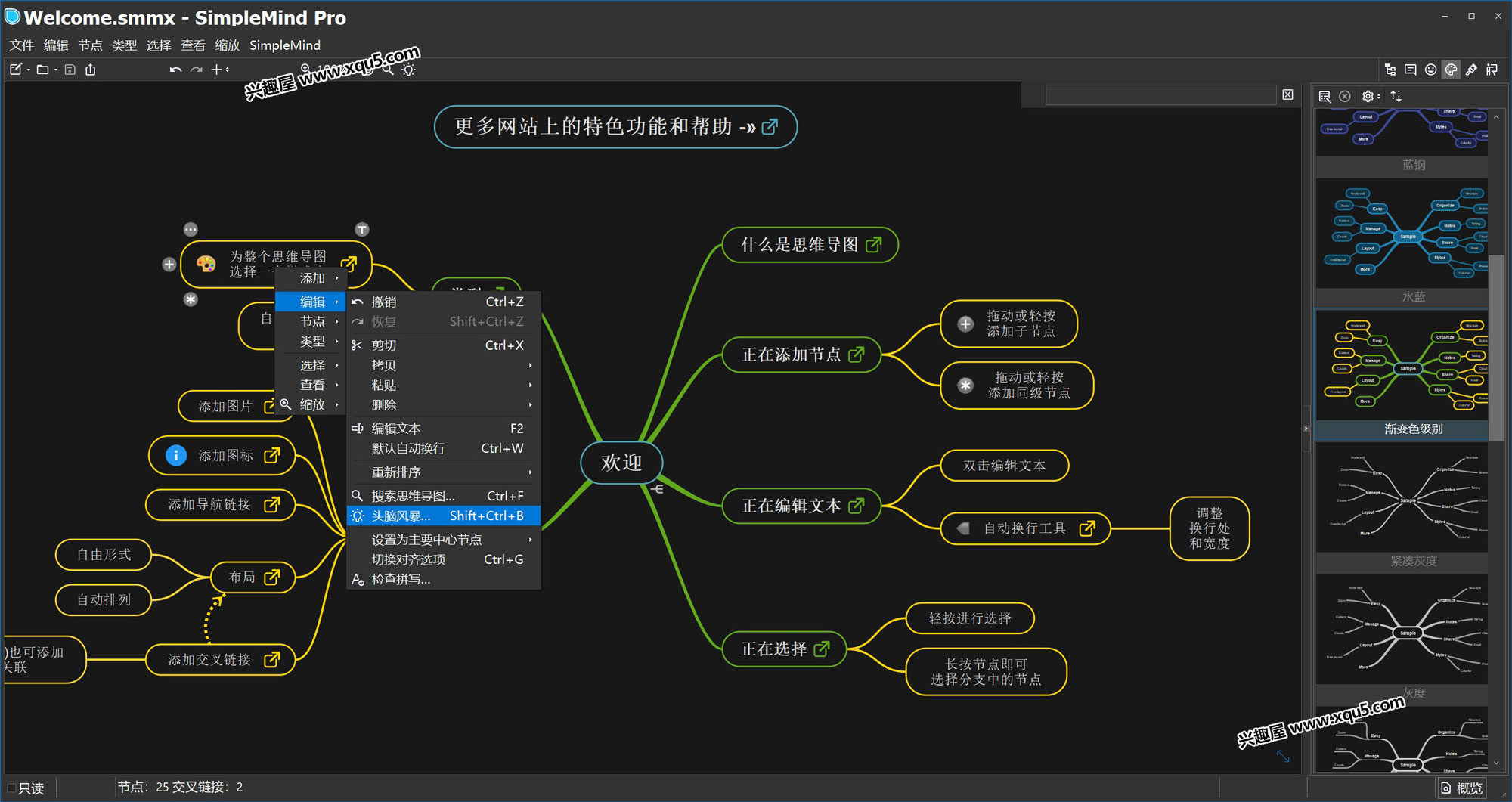The image size is (1512, 802).
Task: Select the central 欢迎 node
Action: click(x=621, y=462)
